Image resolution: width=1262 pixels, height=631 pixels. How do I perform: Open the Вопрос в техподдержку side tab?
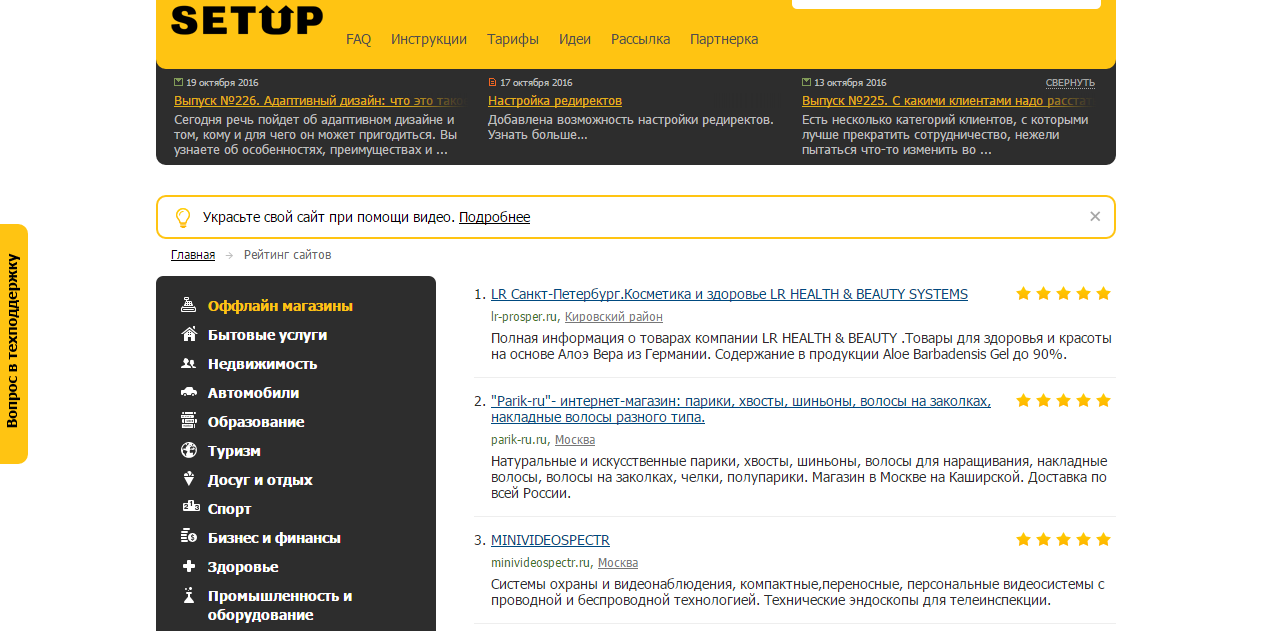click(x=13, y=343)
